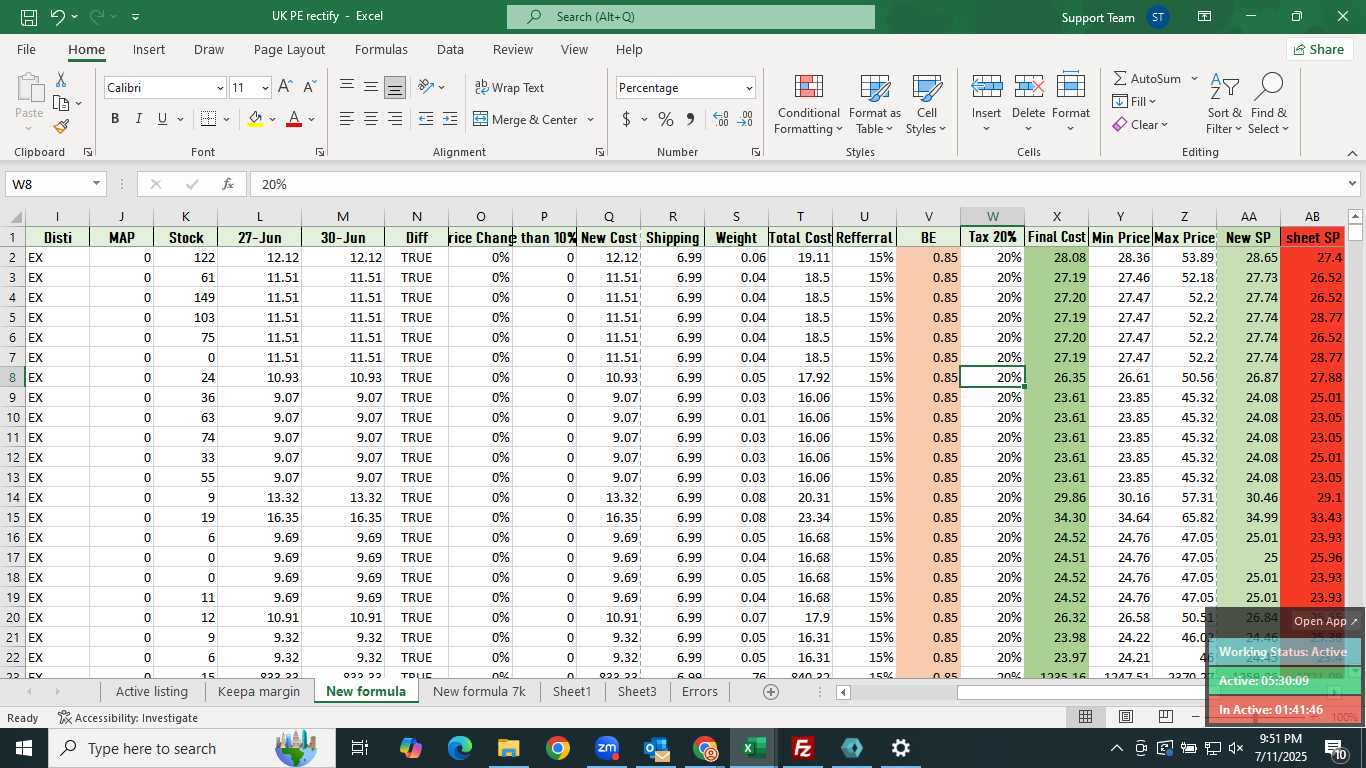Open the File tab
This screenshot has height=768, width=1366.
[26, 49]
